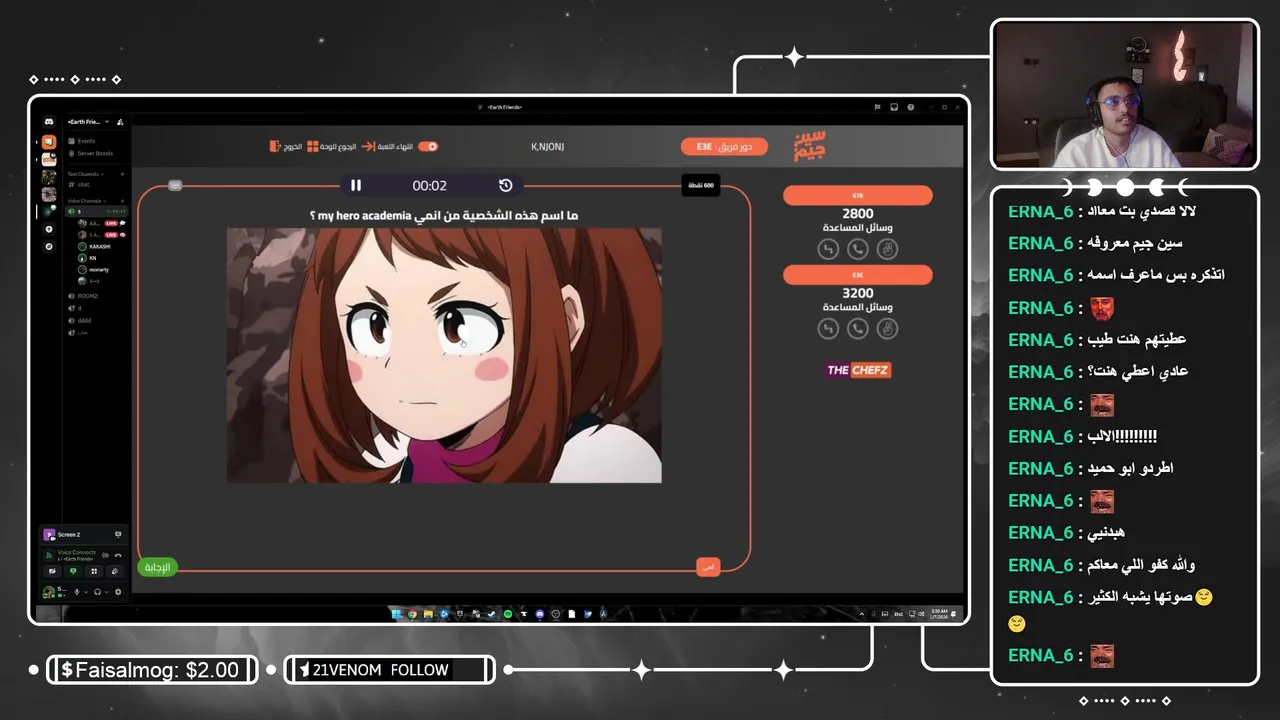Click the Add a Server plus icon

49,229
